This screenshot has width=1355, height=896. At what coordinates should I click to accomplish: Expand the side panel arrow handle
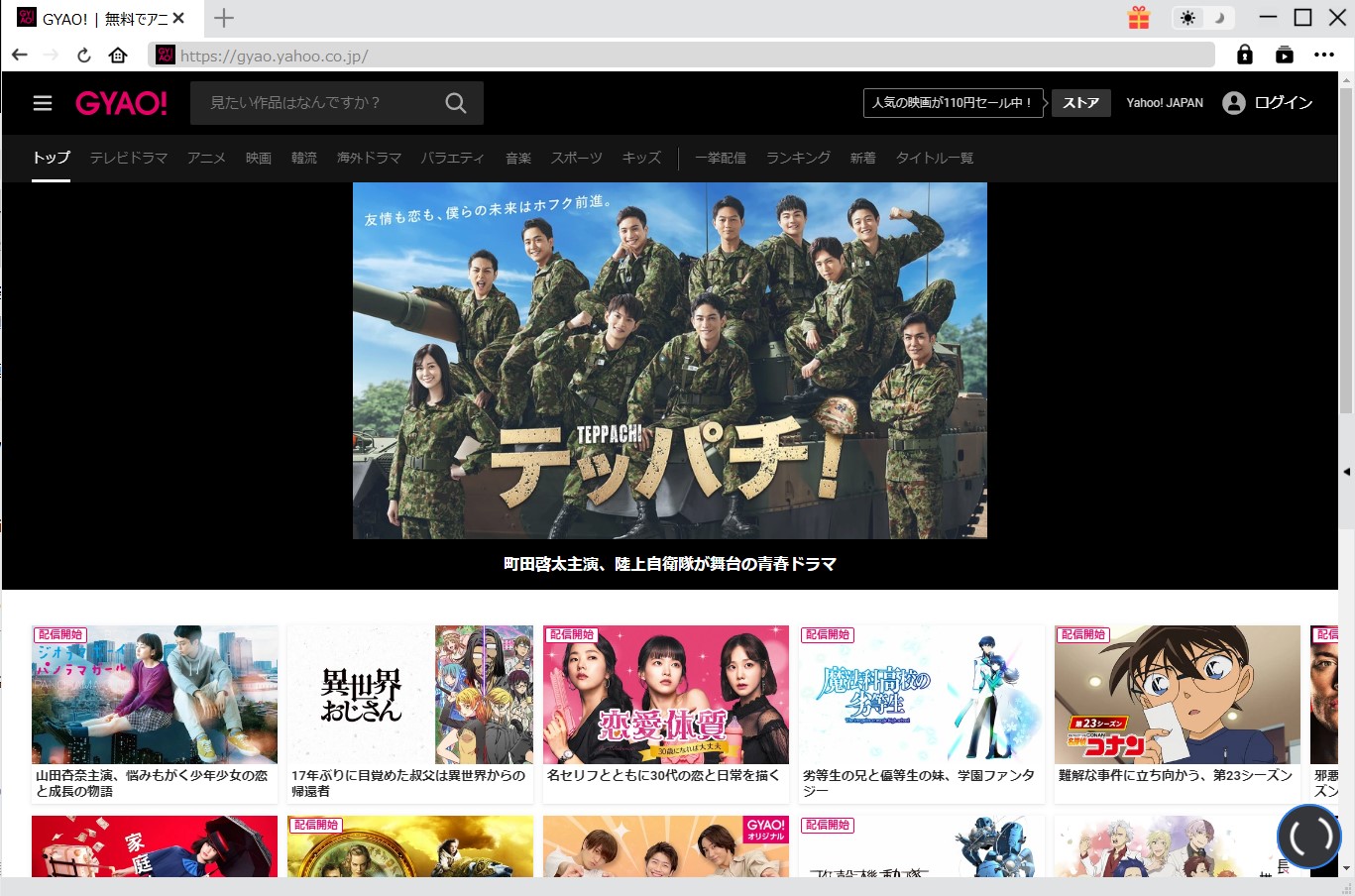[x=1346, y=472]
